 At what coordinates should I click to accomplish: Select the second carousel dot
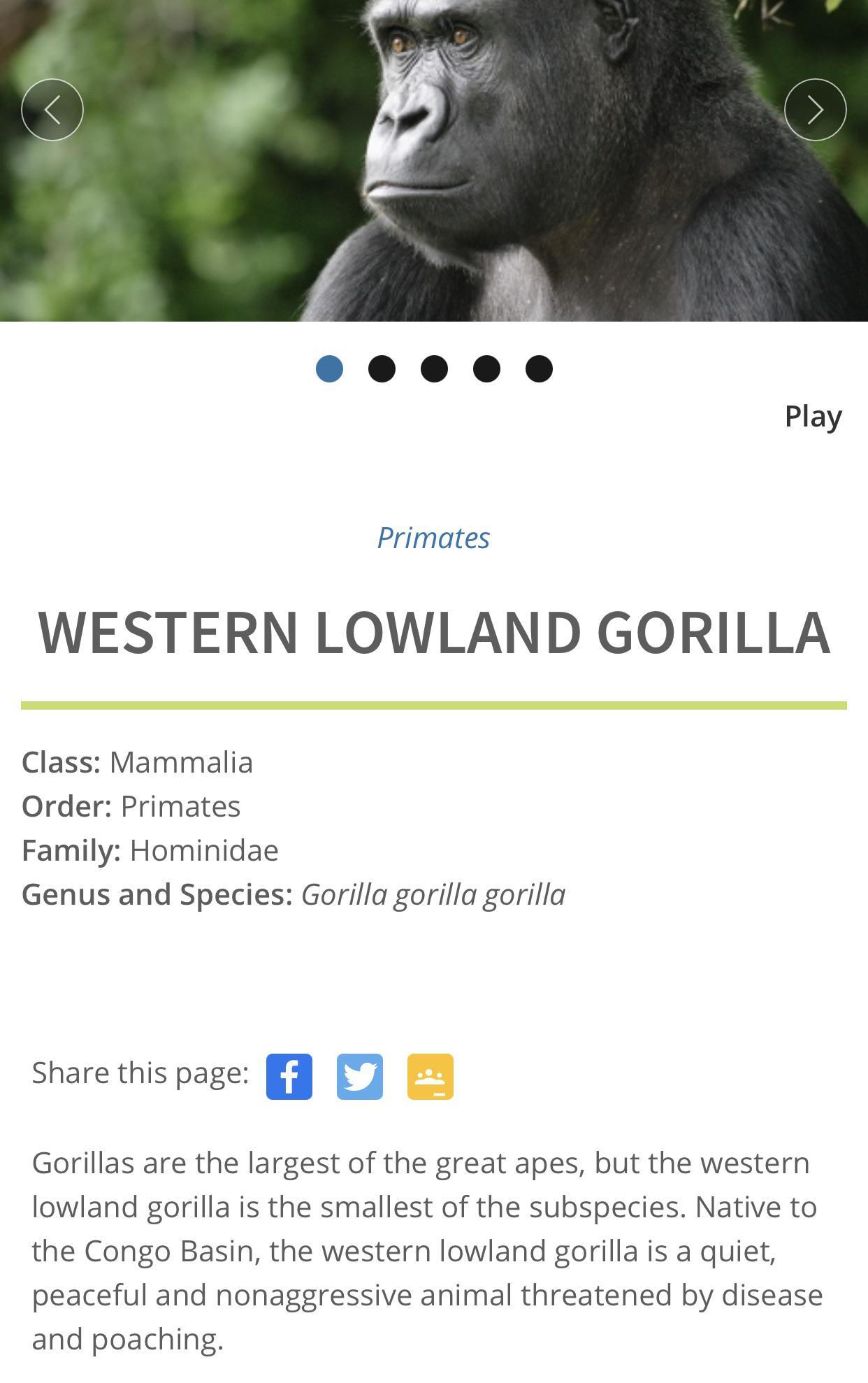382,368
